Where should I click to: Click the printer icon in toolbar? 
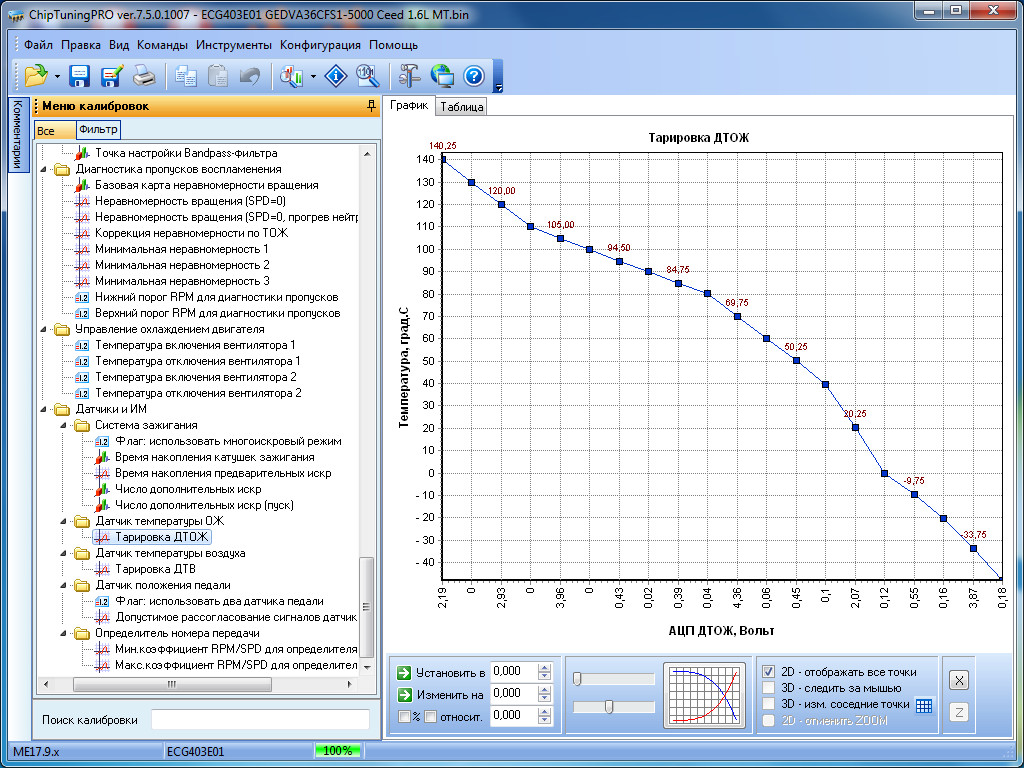click(x=144, y=75)
